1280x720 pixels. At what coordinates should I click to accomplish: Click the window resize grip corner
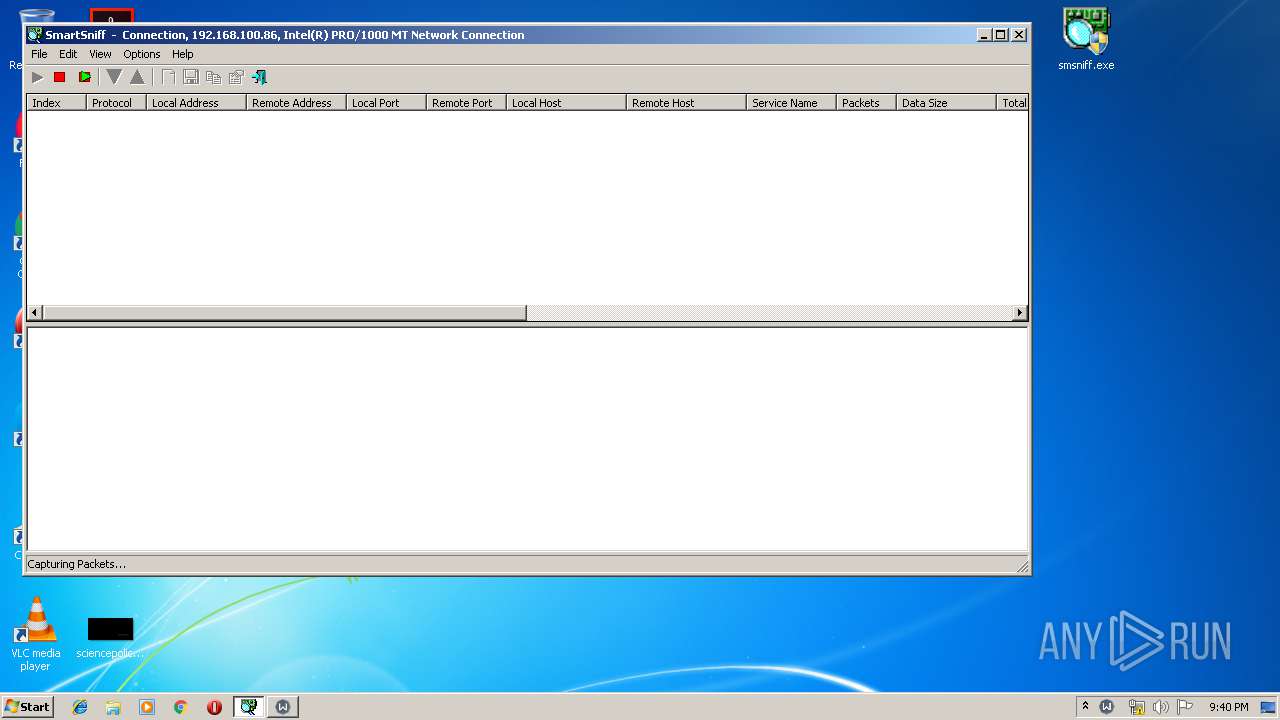pos(1022,566)
